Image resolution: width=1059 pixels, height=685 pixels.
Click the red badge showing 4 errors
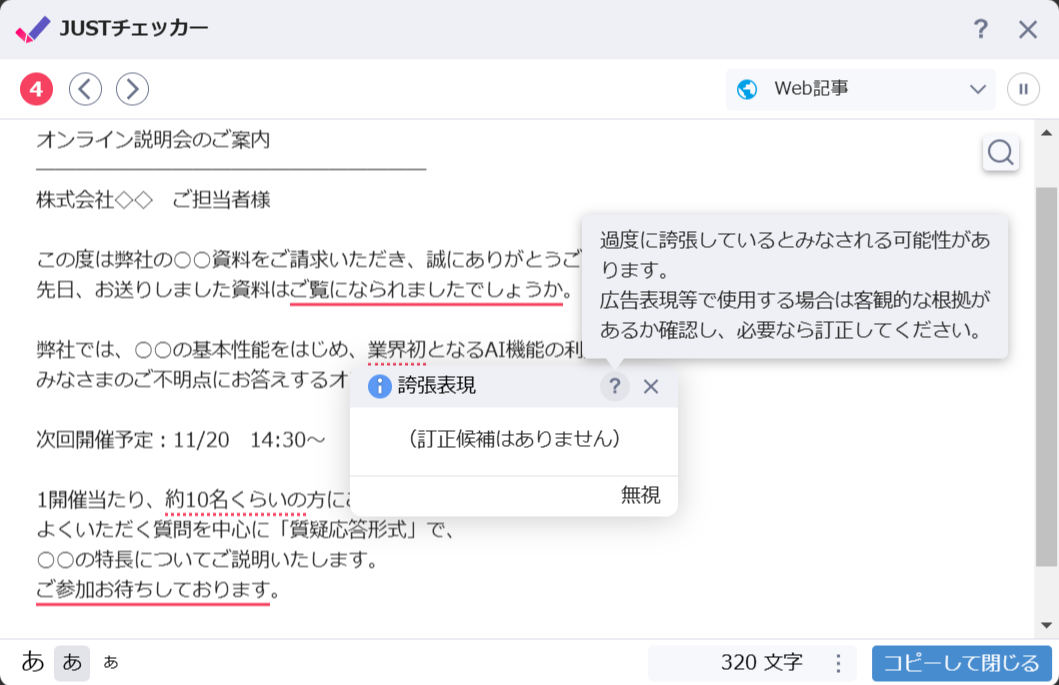coord(36,88)
